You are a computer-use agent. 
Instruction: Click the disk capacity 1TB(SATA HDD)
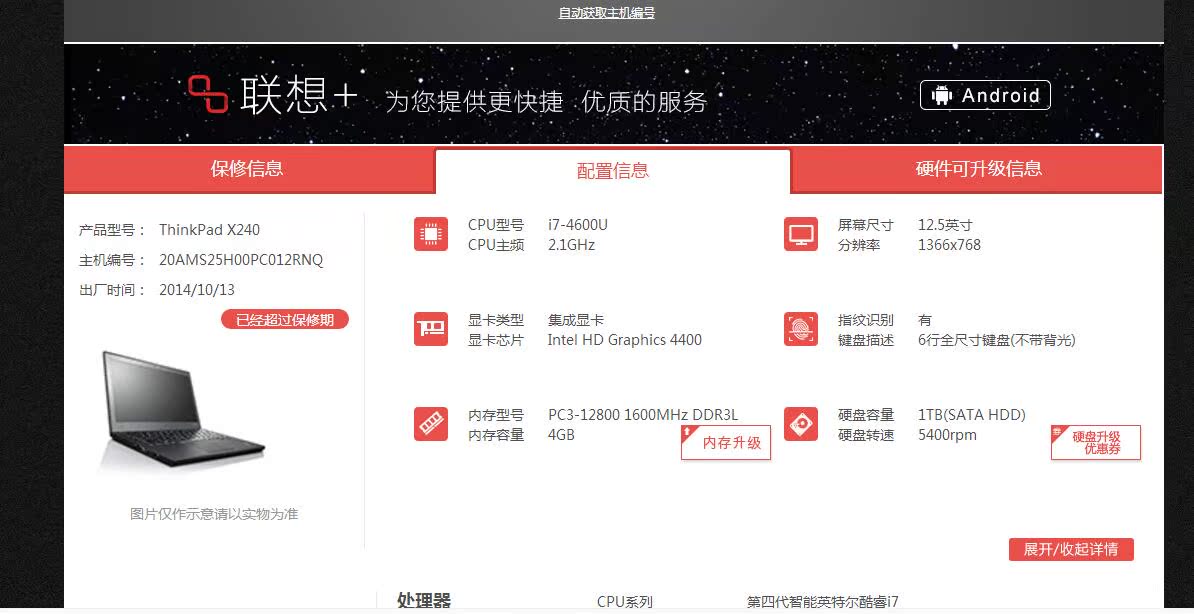click(972, 415)
